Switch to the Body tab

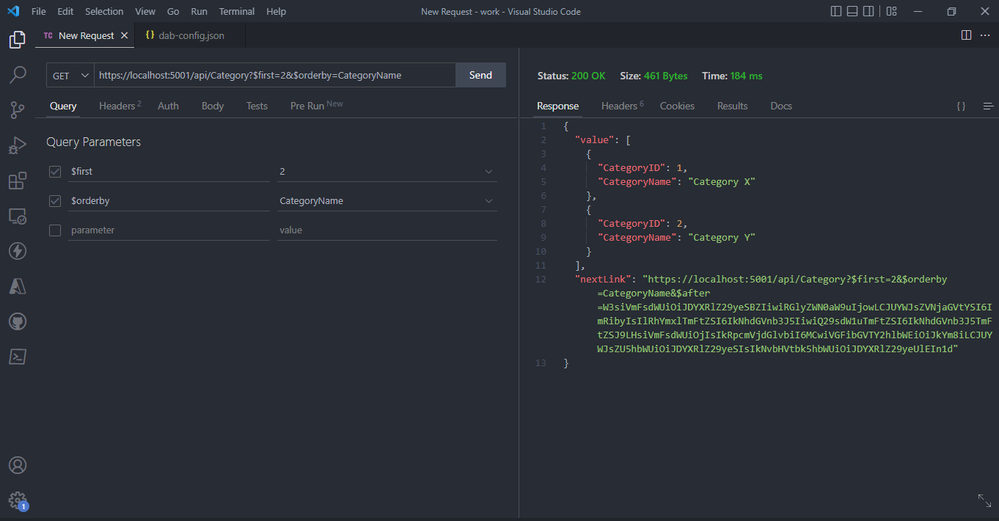[x=212, y=106]
